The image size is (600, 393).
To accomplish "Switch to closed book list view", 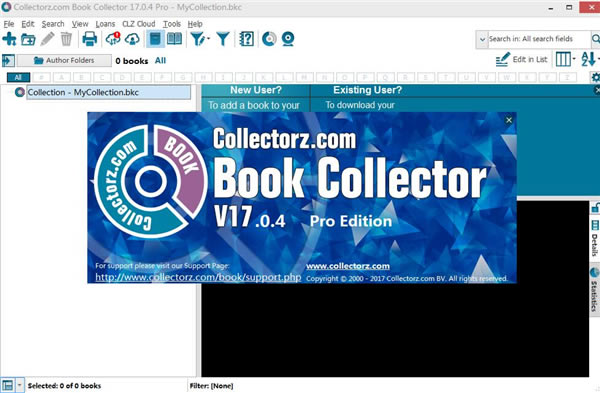I will tap(155, 39).
